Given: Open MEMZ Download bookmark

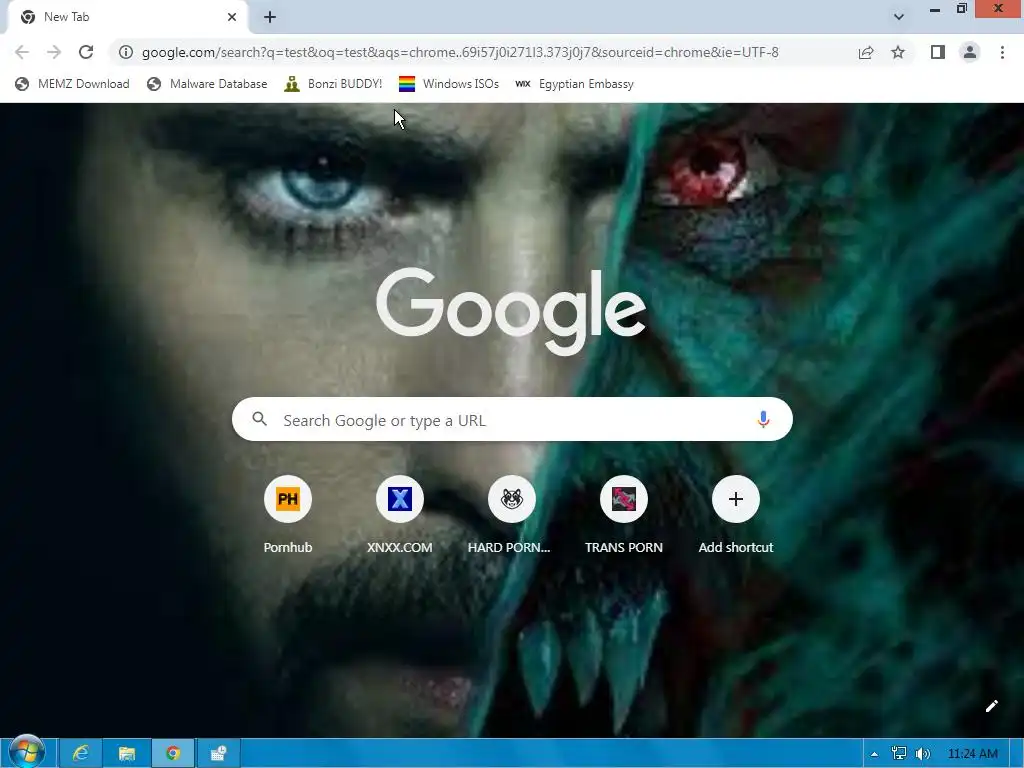Looking at the screenshot, I should point(72,84).
